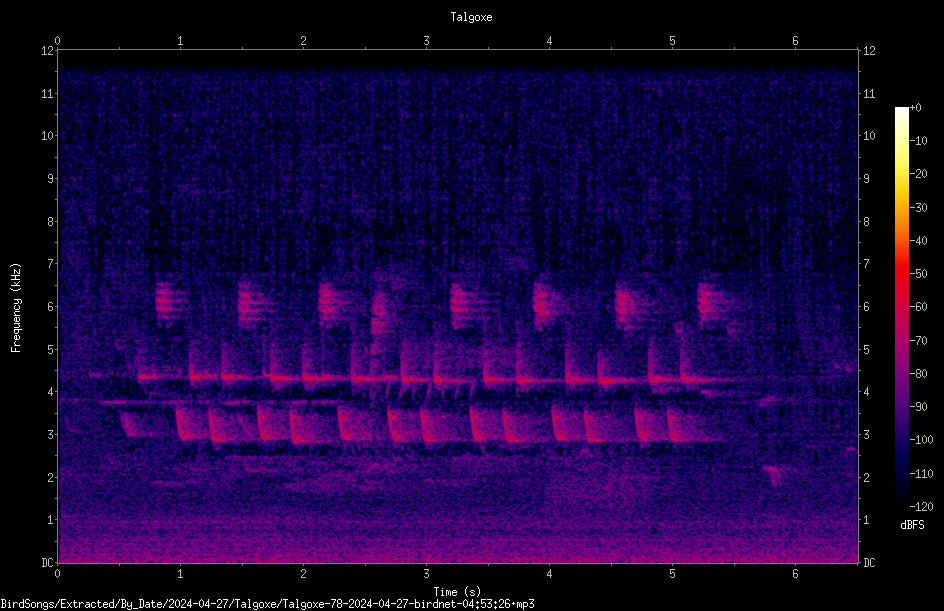Click the -120 label on color scale
944x611 pixels.
(921, 506)
